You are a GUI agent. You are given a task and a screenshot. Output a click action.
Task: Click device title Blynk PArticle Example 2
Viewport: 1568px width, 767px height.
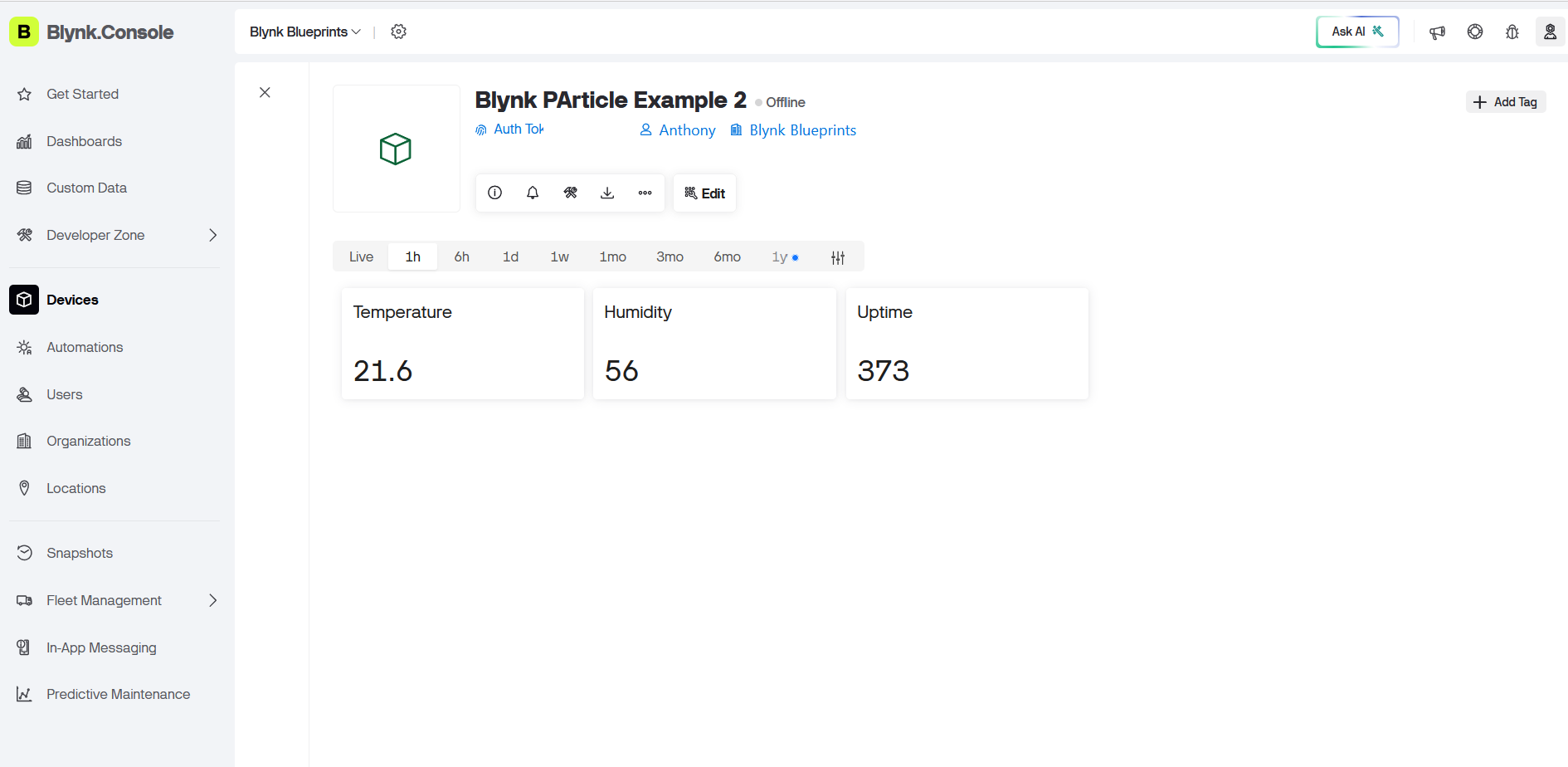611,100
